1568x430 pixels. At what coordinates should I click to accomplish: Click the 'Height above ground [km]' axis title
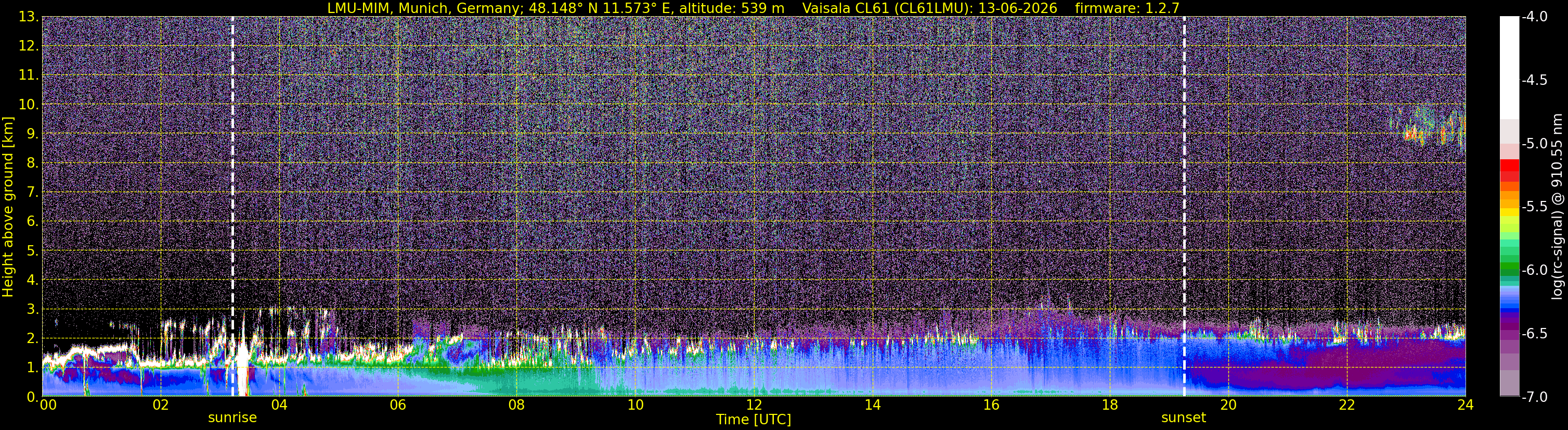click(8, 207)
